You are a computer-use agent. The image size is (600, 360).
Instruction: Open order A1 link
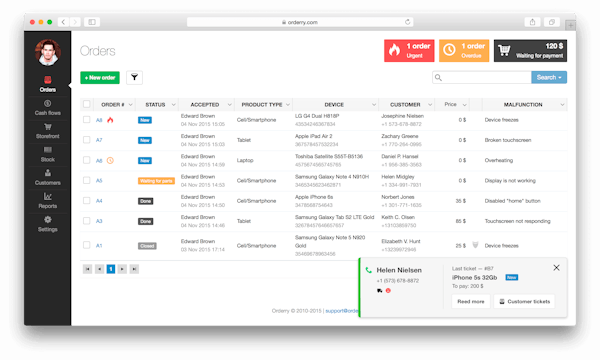99,246
